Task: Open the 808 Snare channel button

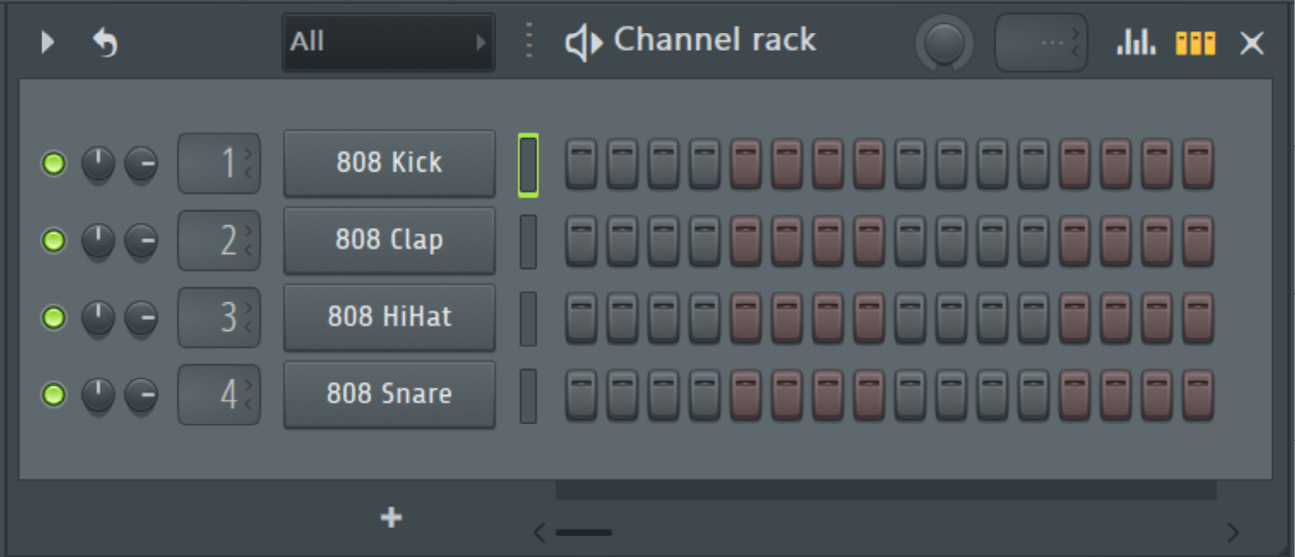Action: [389, 394]
